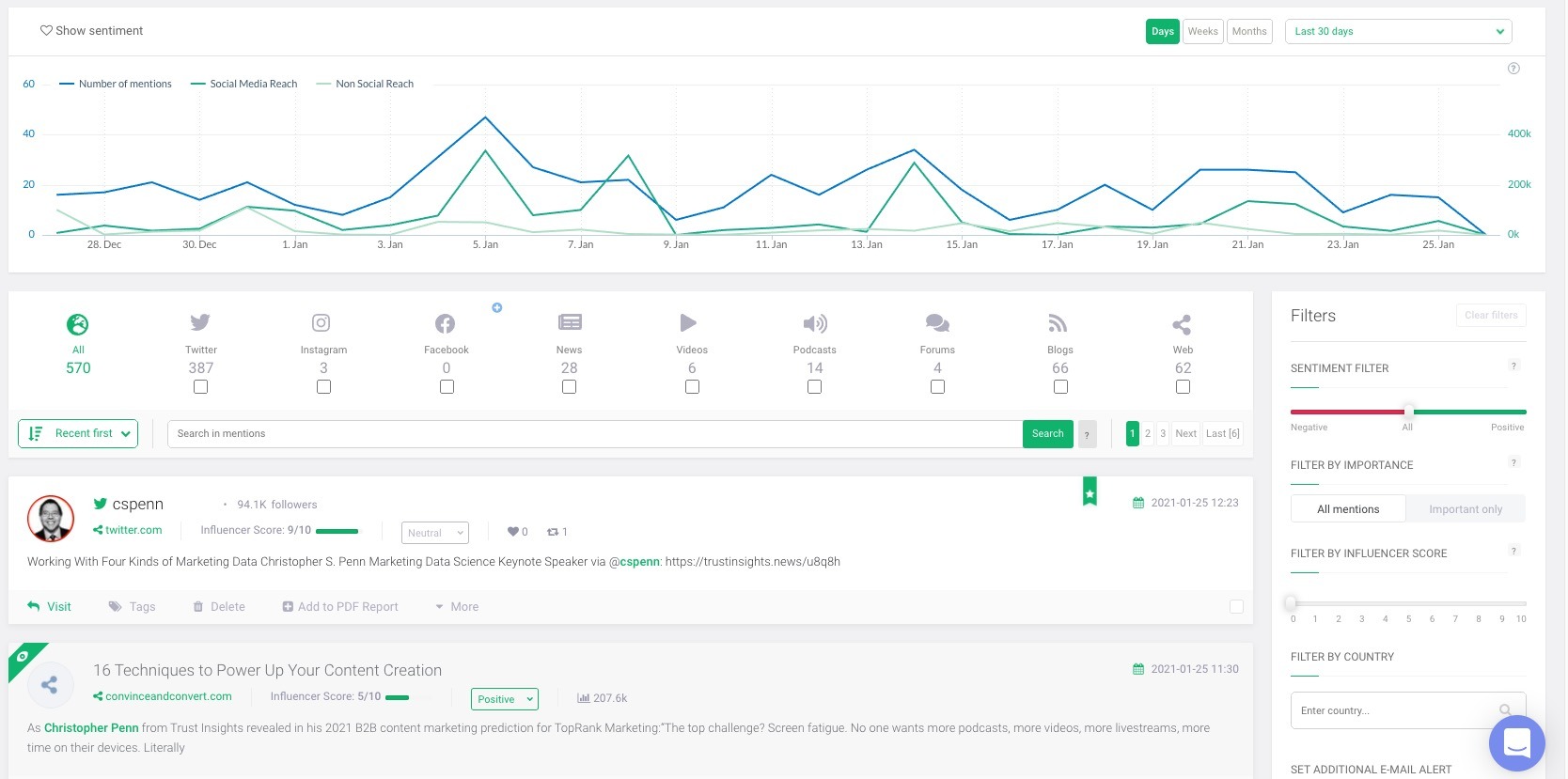This screenshot has width=1568, height=779.
Task: Check the Instagram source checkbox
Action: [x=323, y=387]
